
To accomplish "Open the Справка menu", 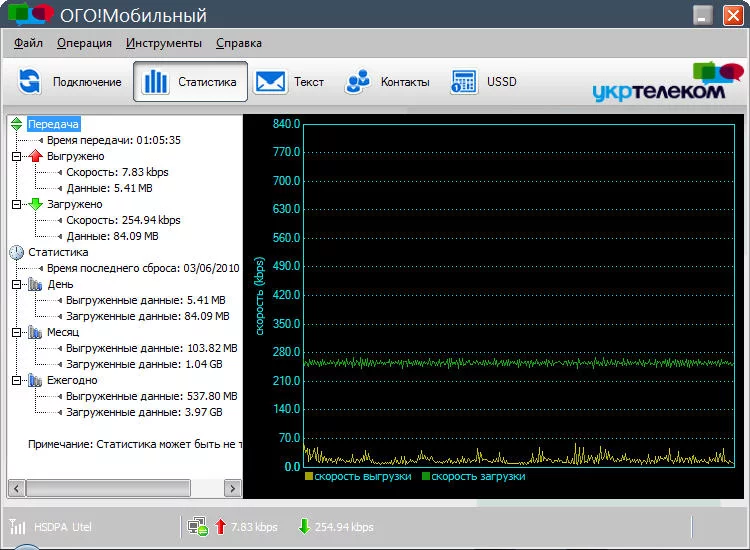I will tap(239, 43).
